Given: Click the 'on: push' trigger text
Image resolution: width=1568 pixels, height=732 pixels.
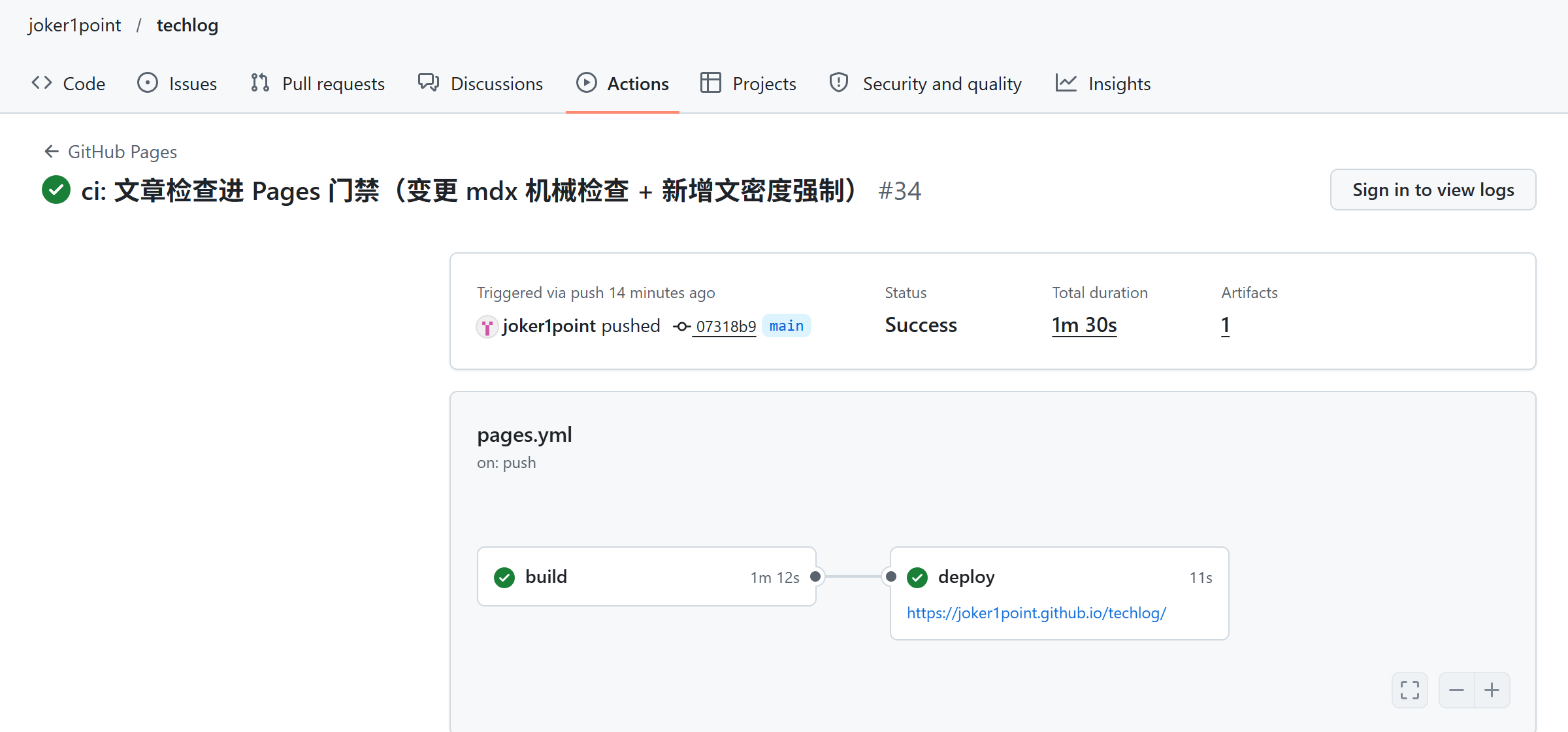Looking at the screenshot, I should [x=506, y=463].
